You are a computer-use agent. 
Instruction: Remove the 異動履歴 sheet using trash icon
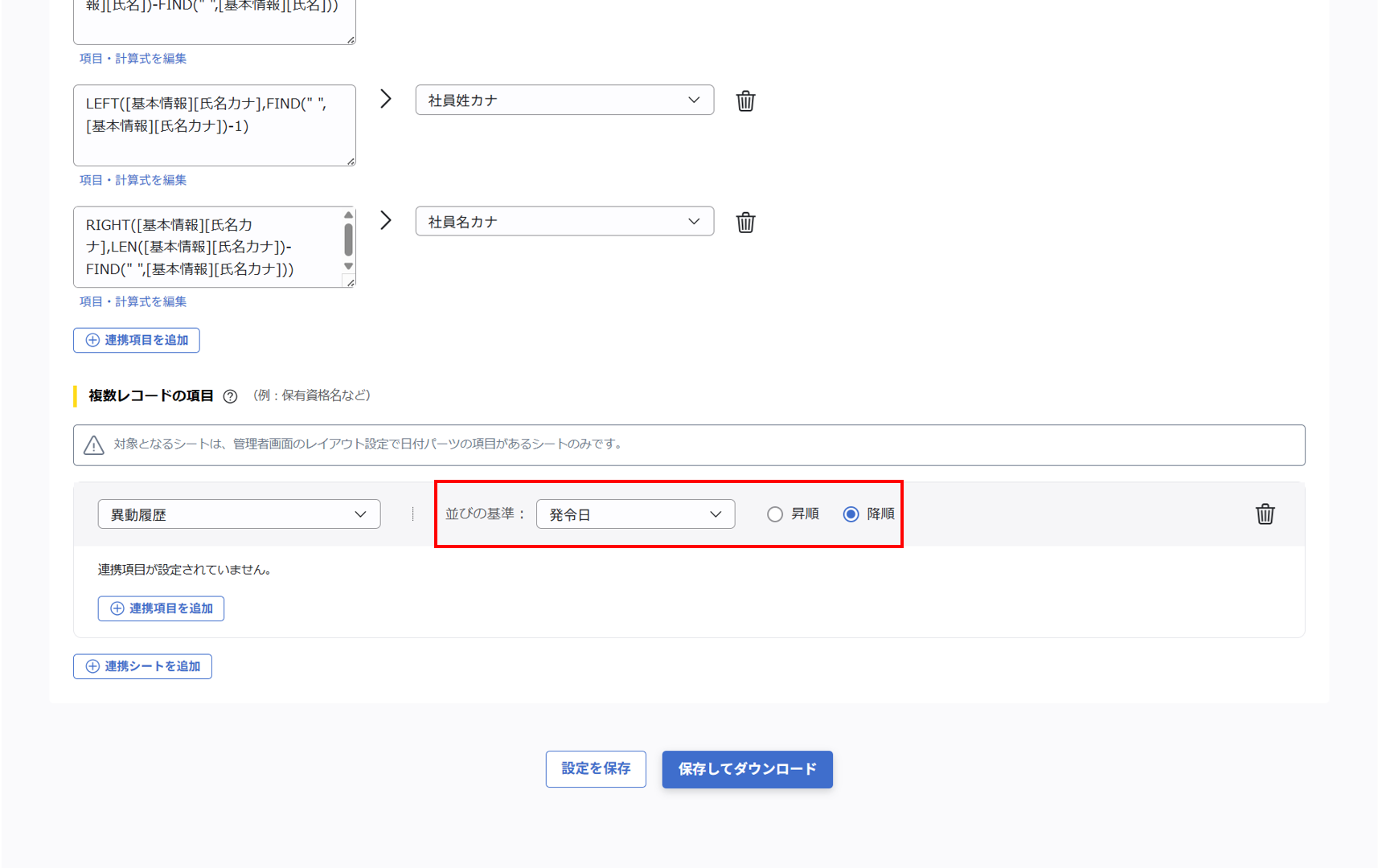(x=1265, y=514)
